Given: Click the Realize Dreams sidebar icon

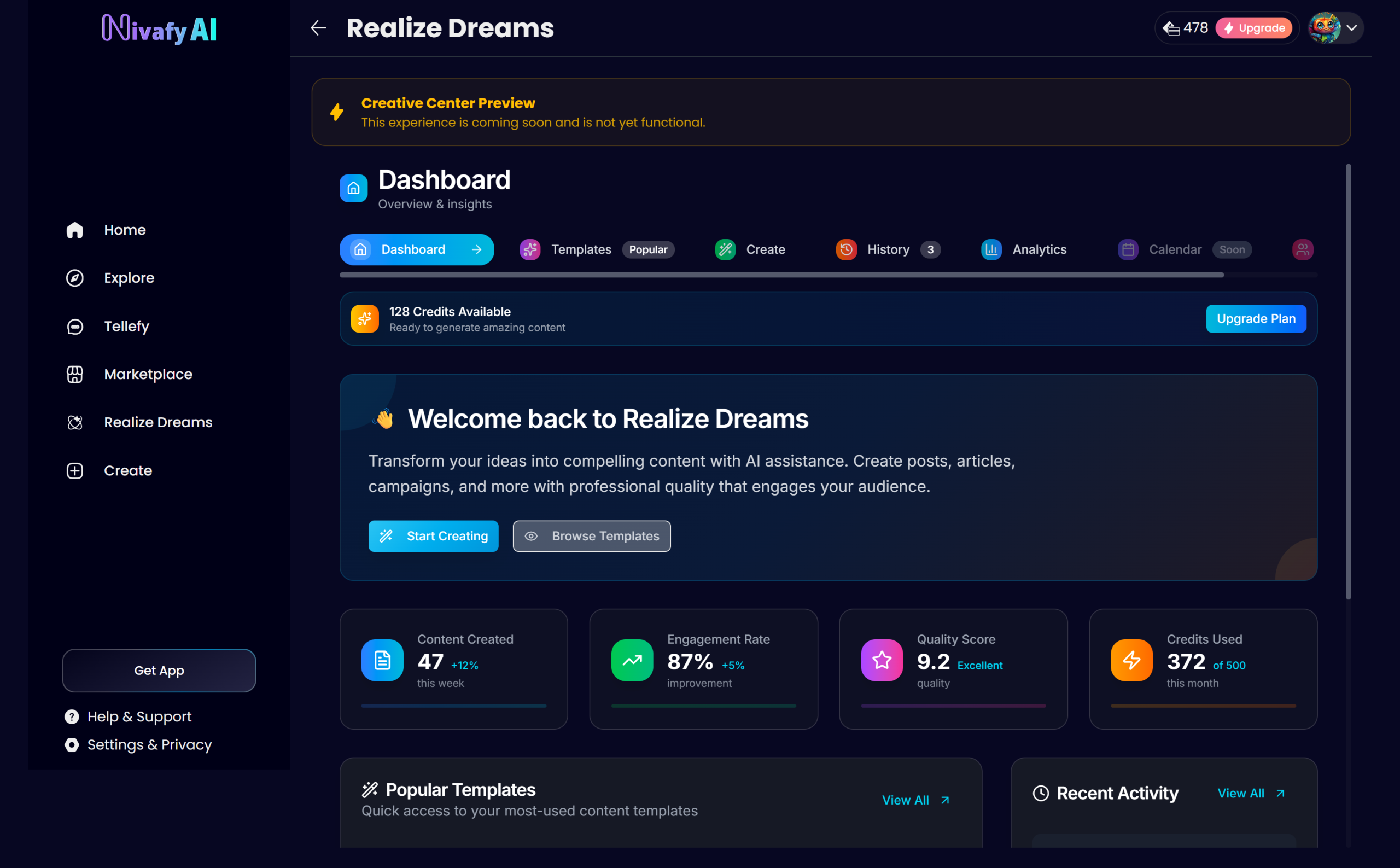Looking at the screenshot, I should [74, 423].
